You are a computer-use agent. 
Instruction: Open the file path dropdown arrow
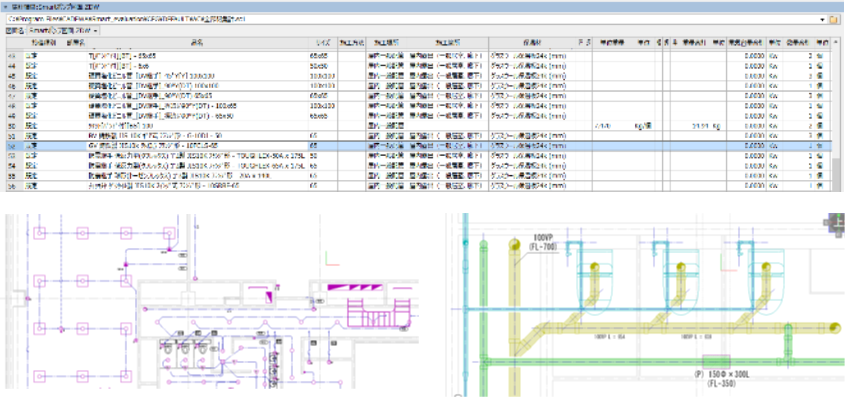pos(823,19)
